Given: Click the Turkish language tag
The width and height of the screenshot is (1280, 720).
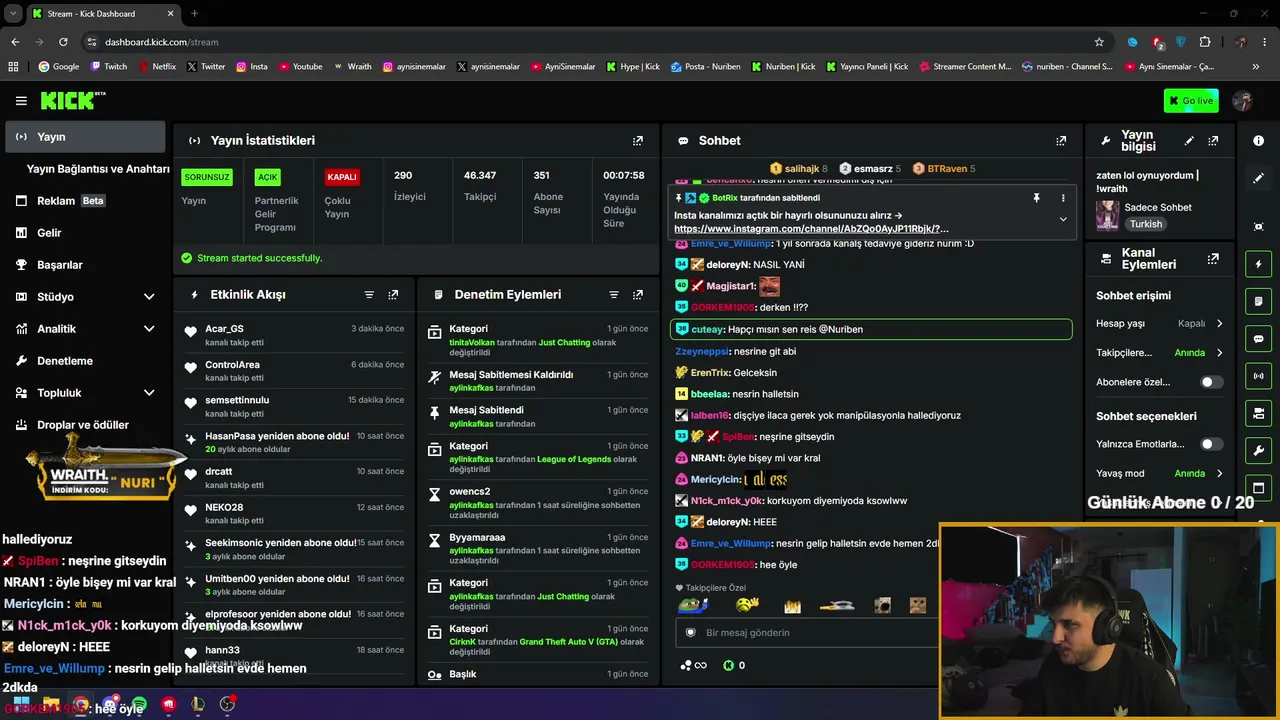Looking at the screenshot, I should [1146, 224].
